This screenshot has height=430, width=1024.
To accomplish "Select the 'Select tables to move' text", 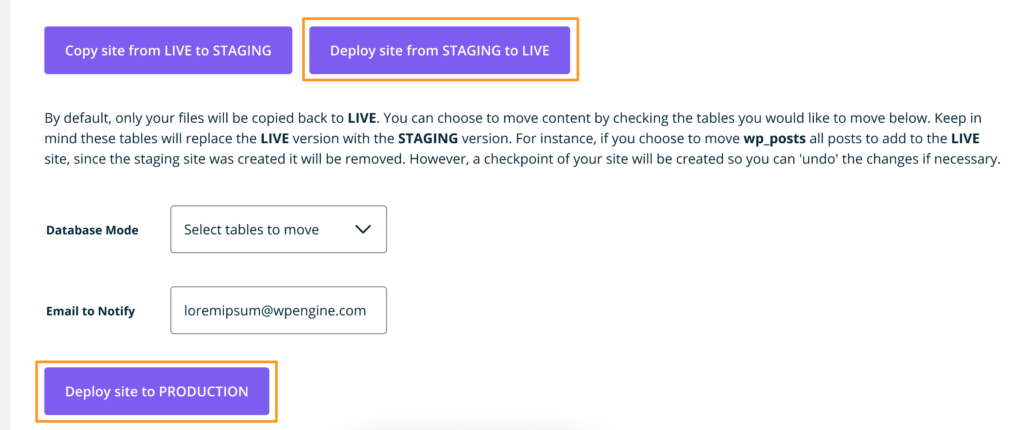I will [251, 229].
